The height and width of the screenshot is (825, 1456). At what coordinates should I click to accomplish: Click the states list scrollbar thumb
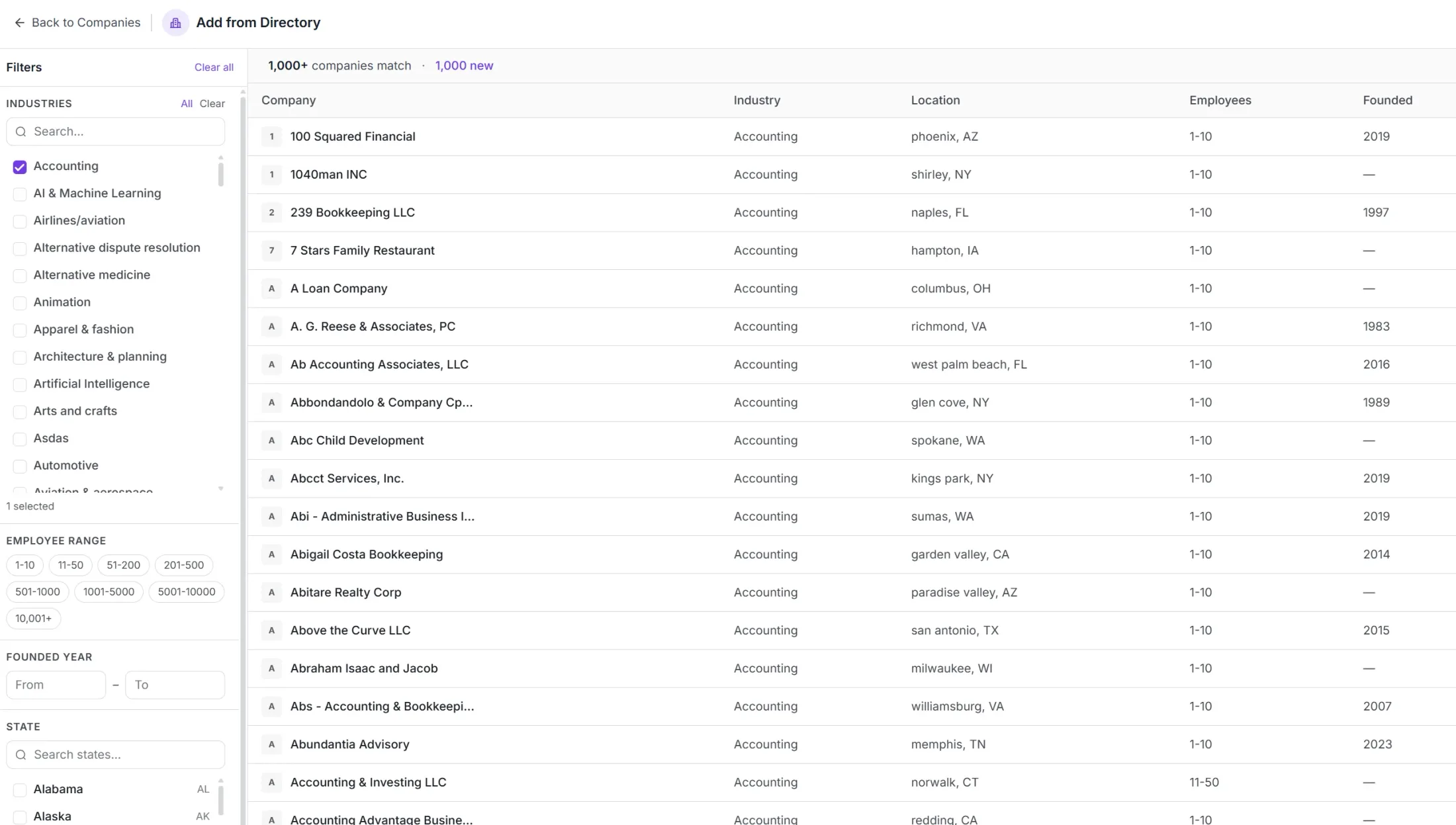click(x=220, y=800)
